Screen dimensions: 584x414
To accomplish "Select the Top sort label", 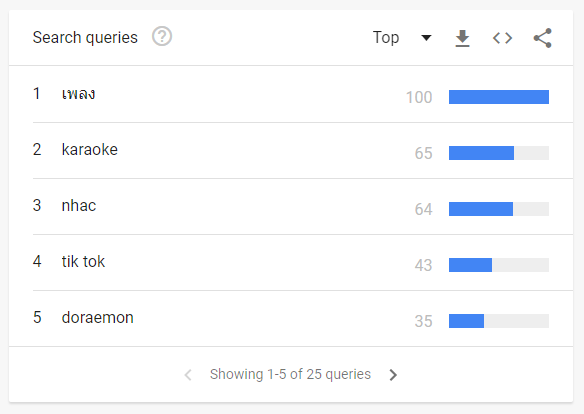I will 386,38.
